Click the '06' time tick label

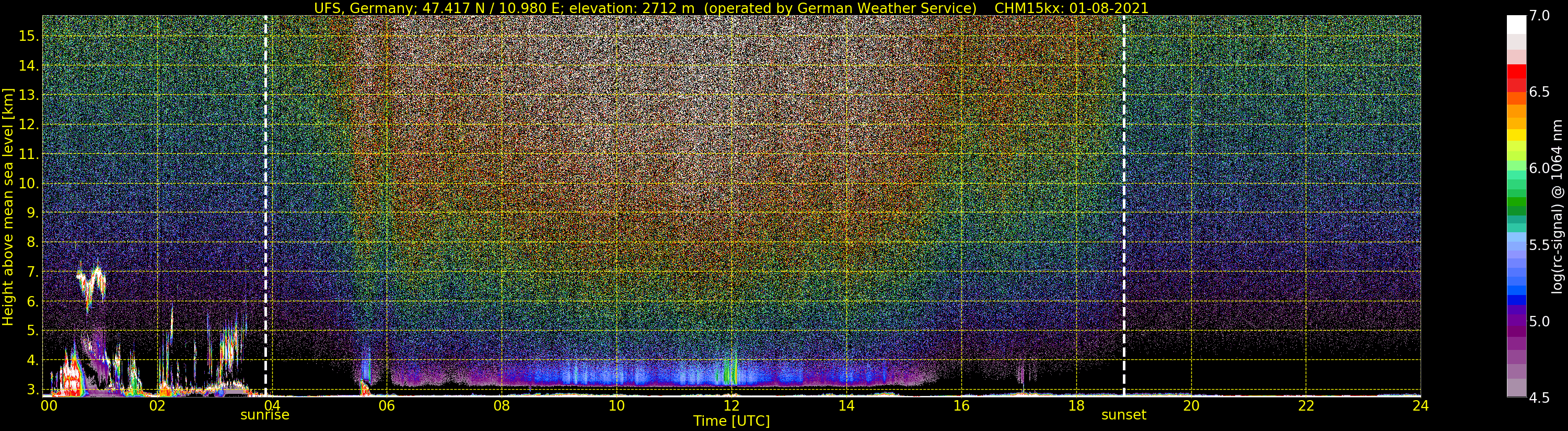point(387,405)
